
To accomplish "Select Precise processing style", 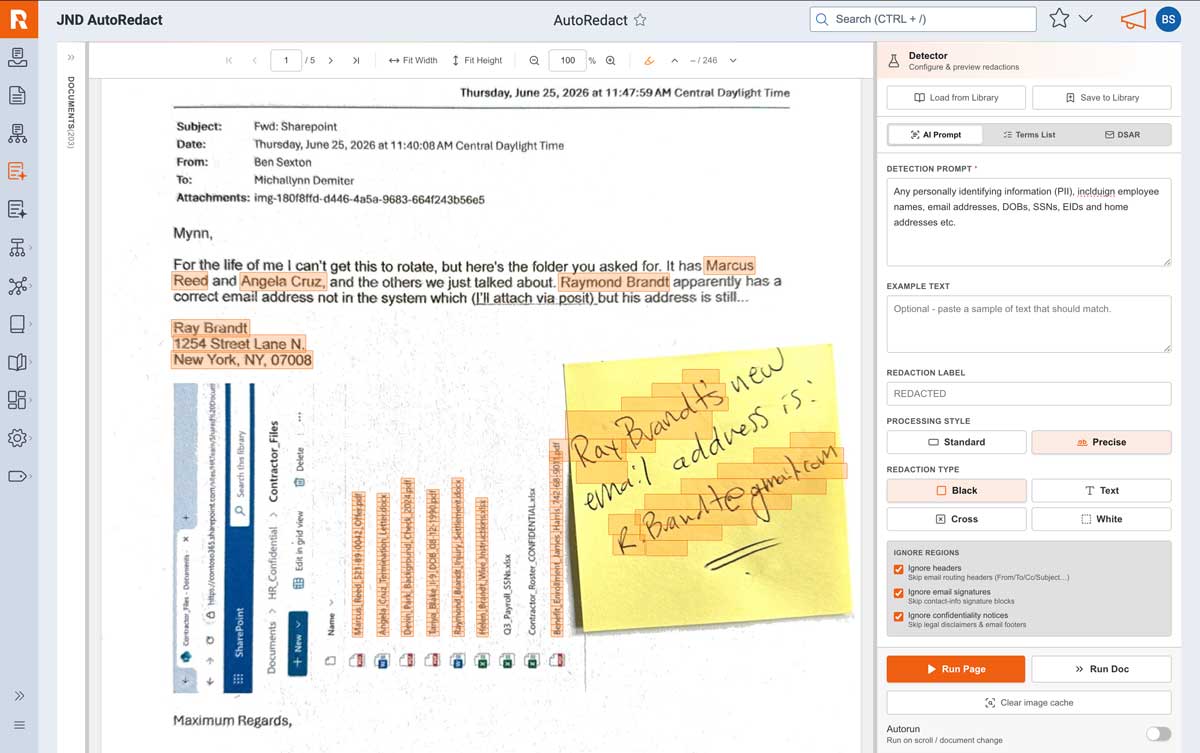I will pos(1101,442).
